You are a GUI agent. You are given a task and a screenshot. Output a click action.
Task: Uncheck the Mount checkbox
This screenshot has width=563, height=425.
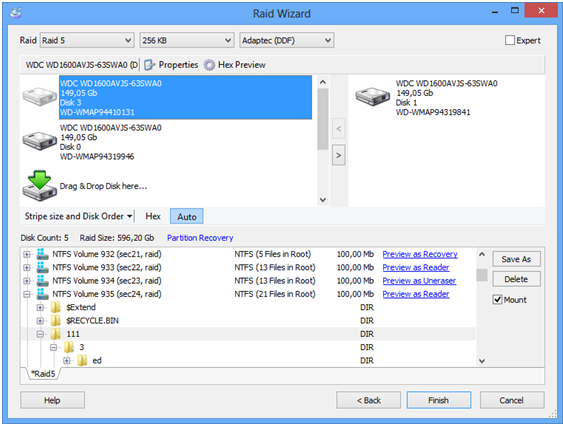(x=497, y=299)
